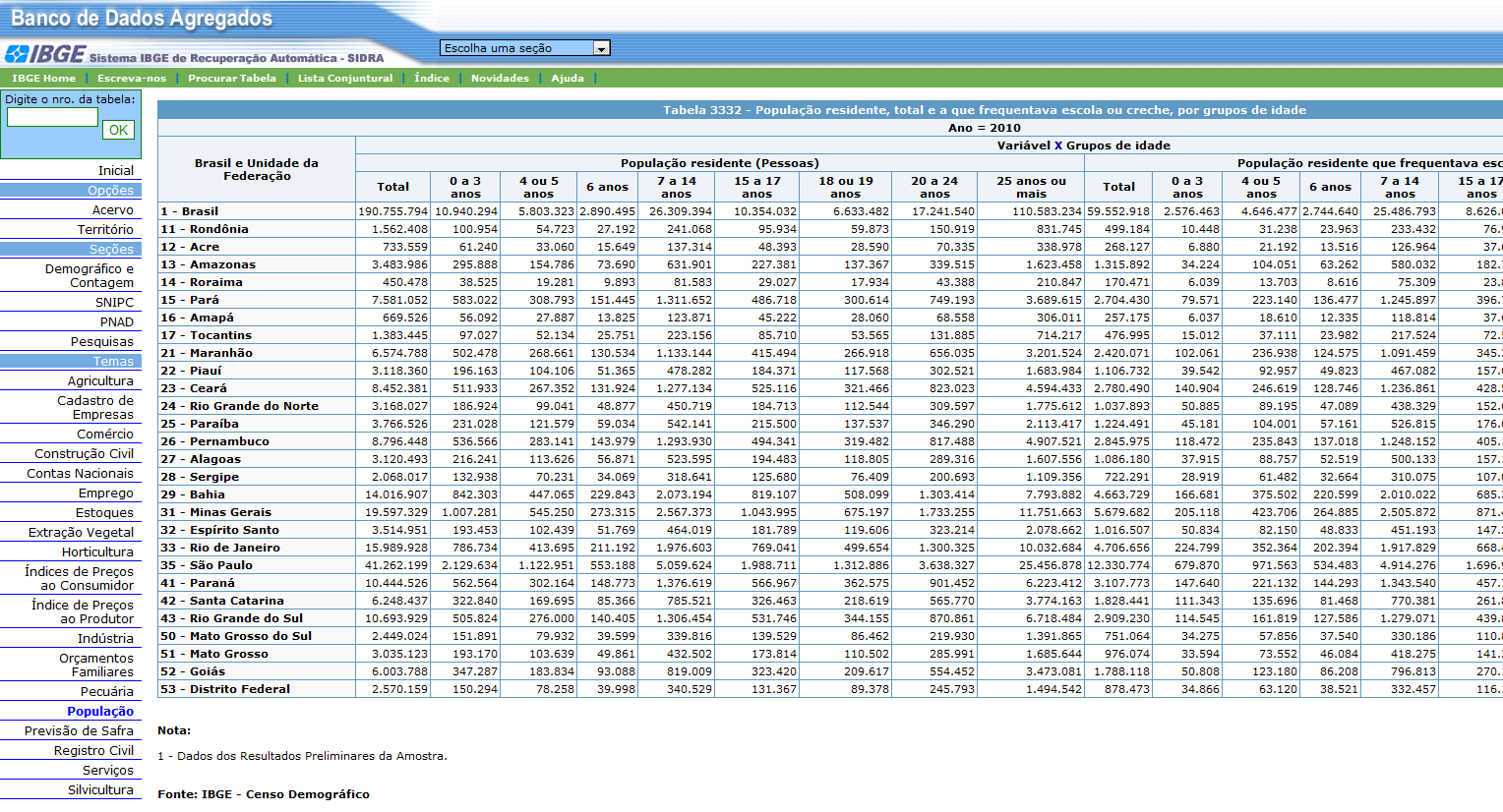Image resolution: width=1503 pixels, height=812 pixels.
Task: Select Registro Civil theme
Action: [x=93, y=750]
